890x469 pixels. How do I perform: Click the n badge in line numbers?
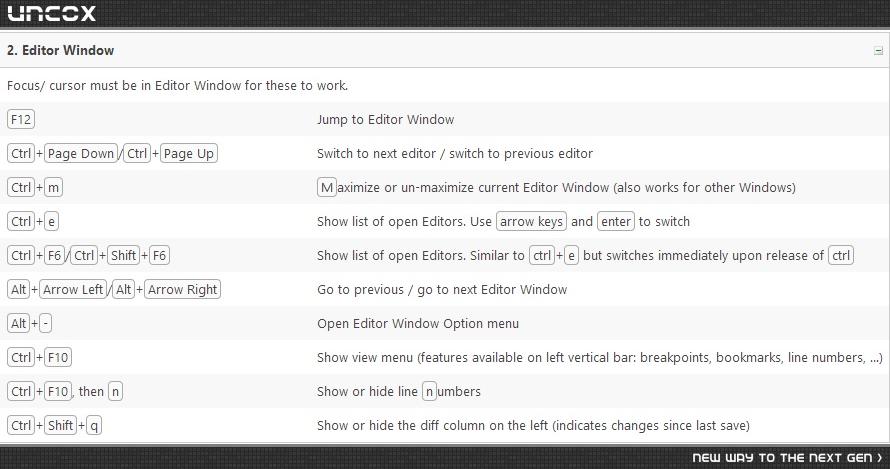[429, 391]
